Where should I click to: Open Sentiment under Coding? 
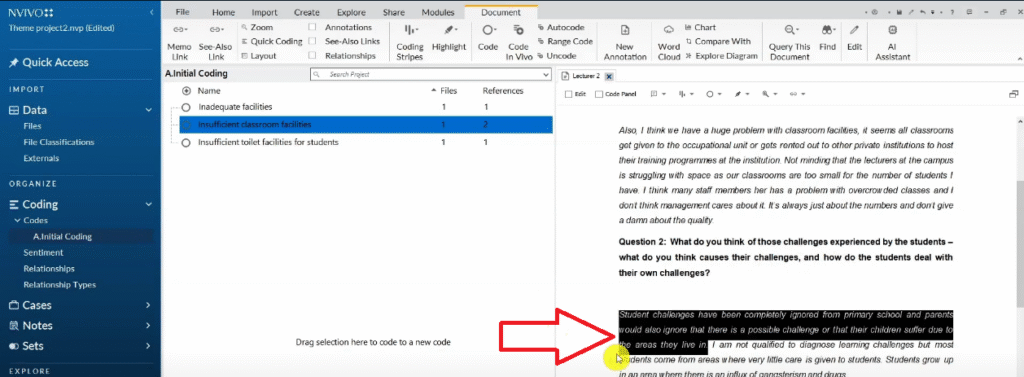pyautogui.click(x=43, y=252)
